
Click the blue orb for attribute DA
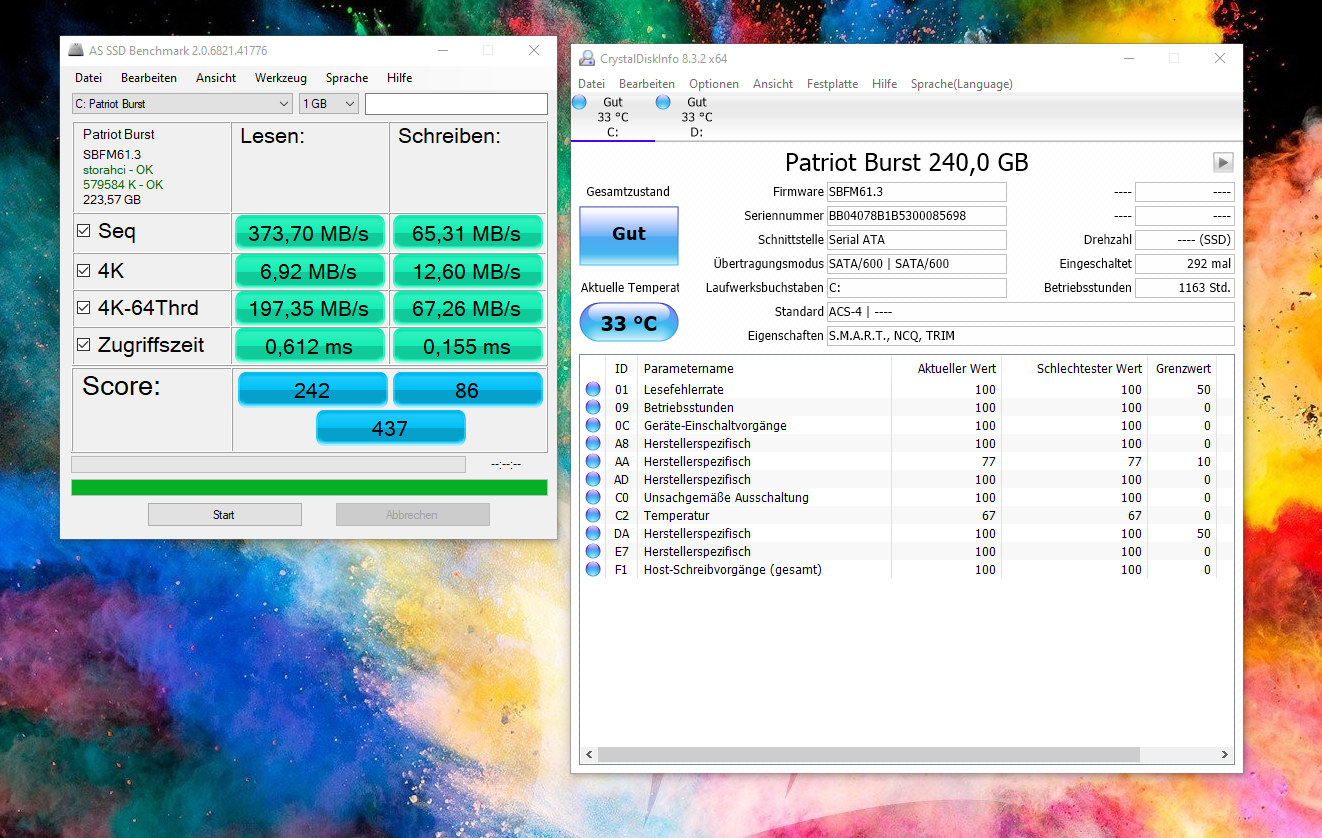(x=594, y=534)
